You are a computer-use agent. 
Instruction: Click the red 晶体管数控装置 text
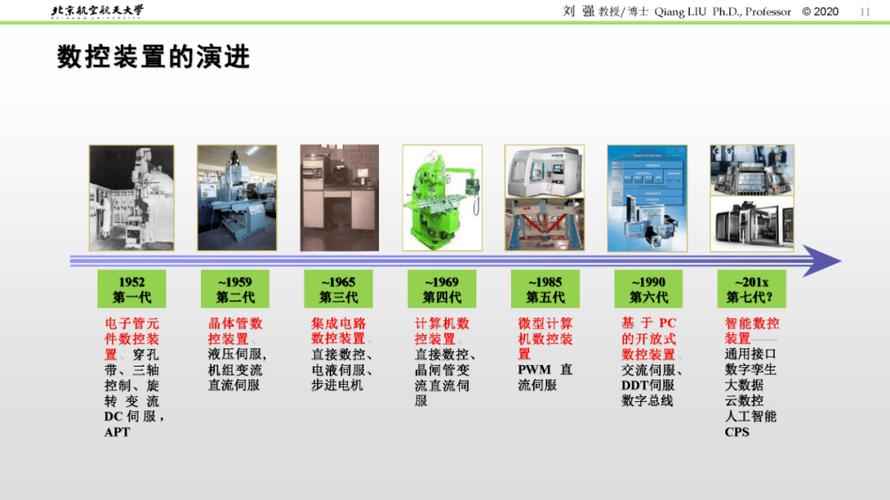(x=234, y=330)
